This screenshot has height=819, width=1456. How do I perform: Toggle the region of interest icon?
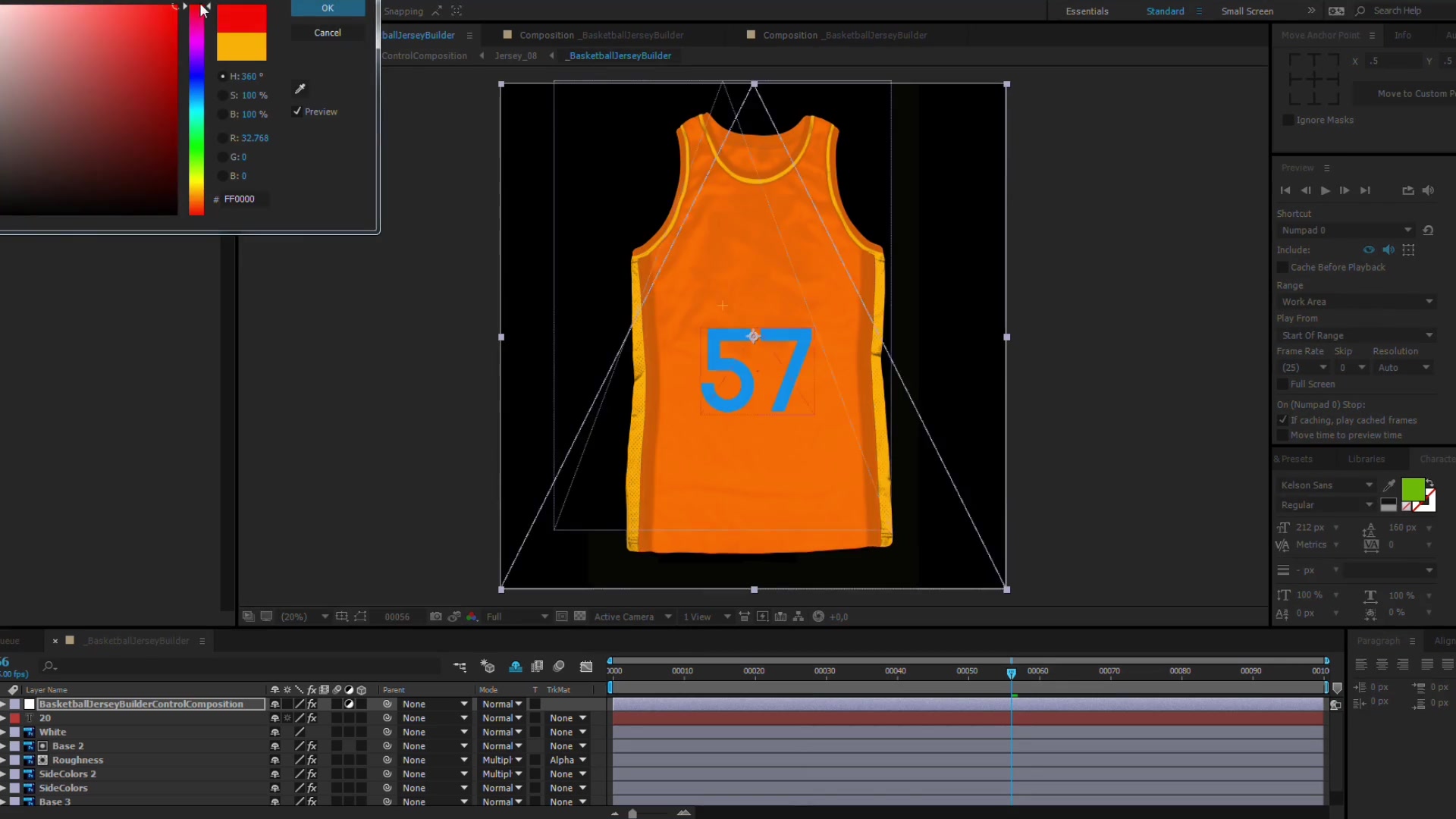562,617
